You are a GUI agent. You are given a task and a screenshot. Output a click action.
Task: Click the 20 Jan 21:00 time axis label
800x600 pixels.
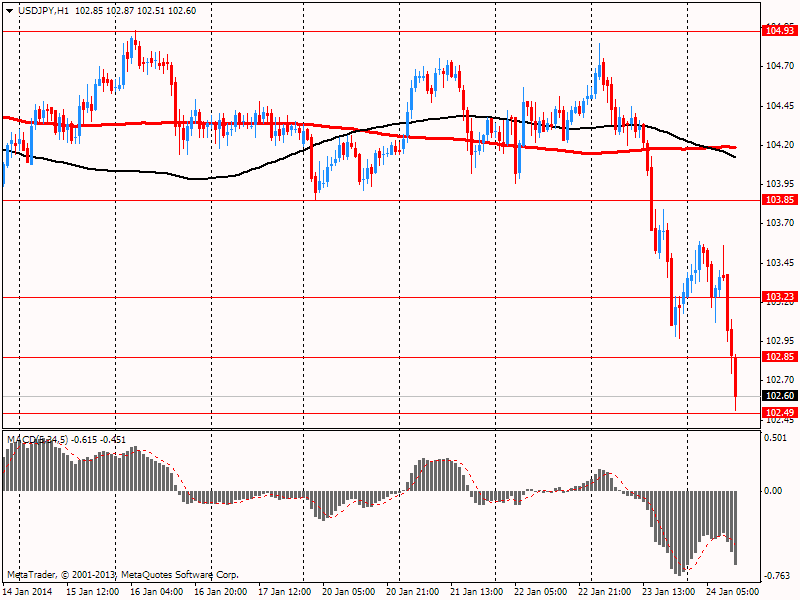pos(413,591)
